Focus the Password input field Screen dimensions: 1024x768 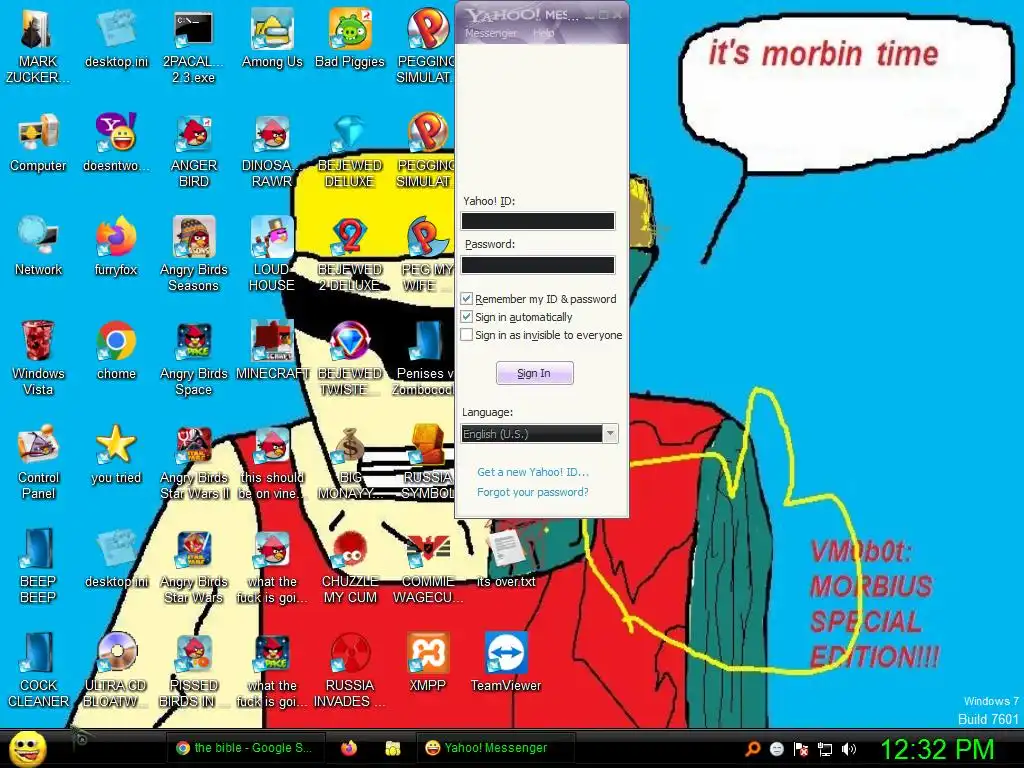537,264
